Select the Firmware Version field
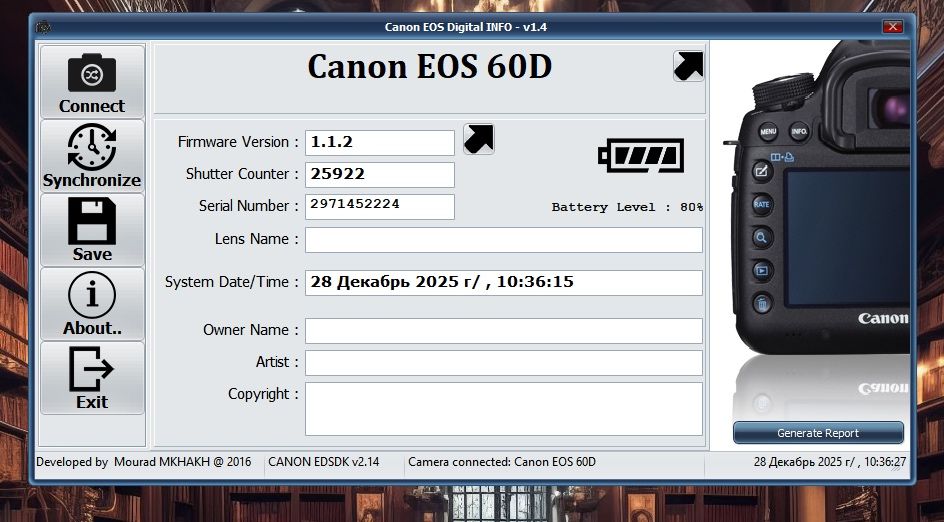The height and width of the screenshot is (522, 944). click(380, 143)
